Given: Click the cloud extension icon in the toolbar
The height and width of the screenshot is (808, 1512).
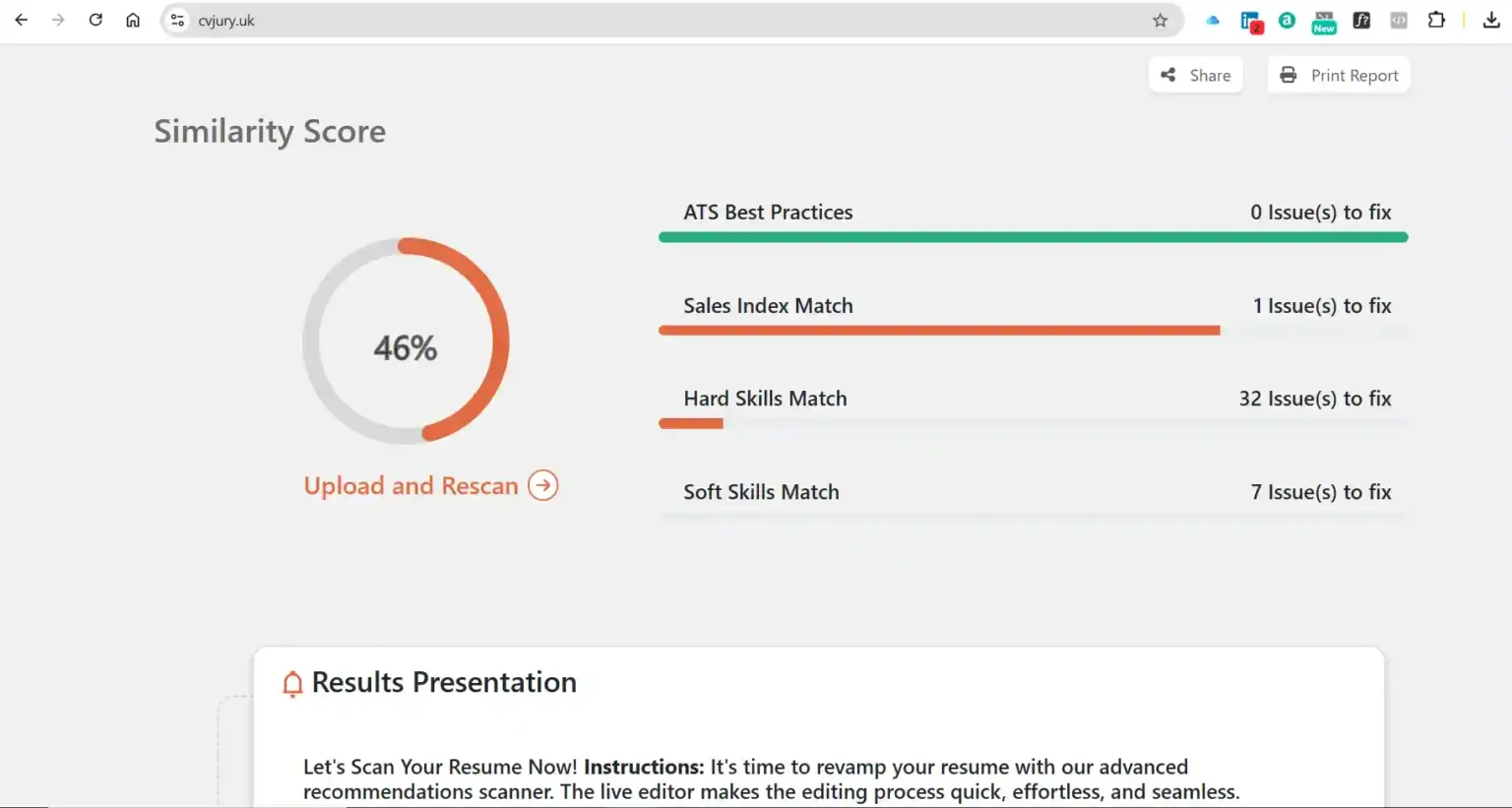Looking at the screenshot, I should click(1212, 21).
